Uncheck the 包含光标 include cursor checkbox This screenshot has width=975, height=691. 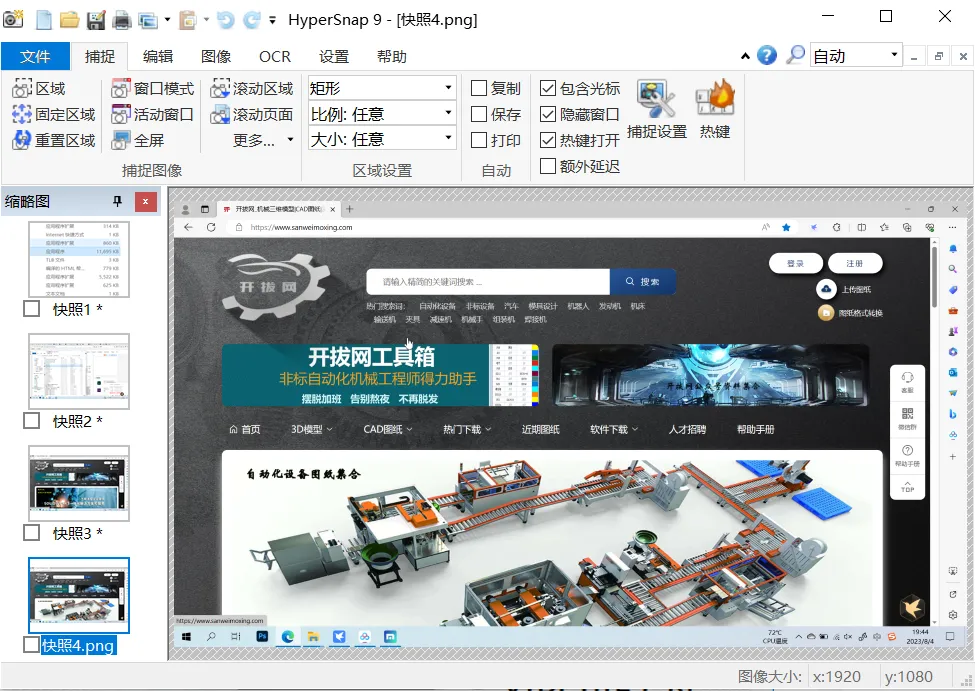pos(548,88)
